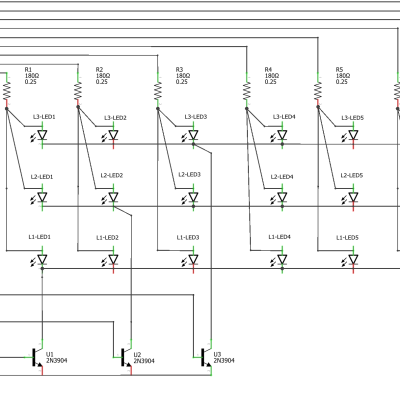Select the L1-LED3 text label
This screenshot has width=400, height=400.
(x=188, y=237)
